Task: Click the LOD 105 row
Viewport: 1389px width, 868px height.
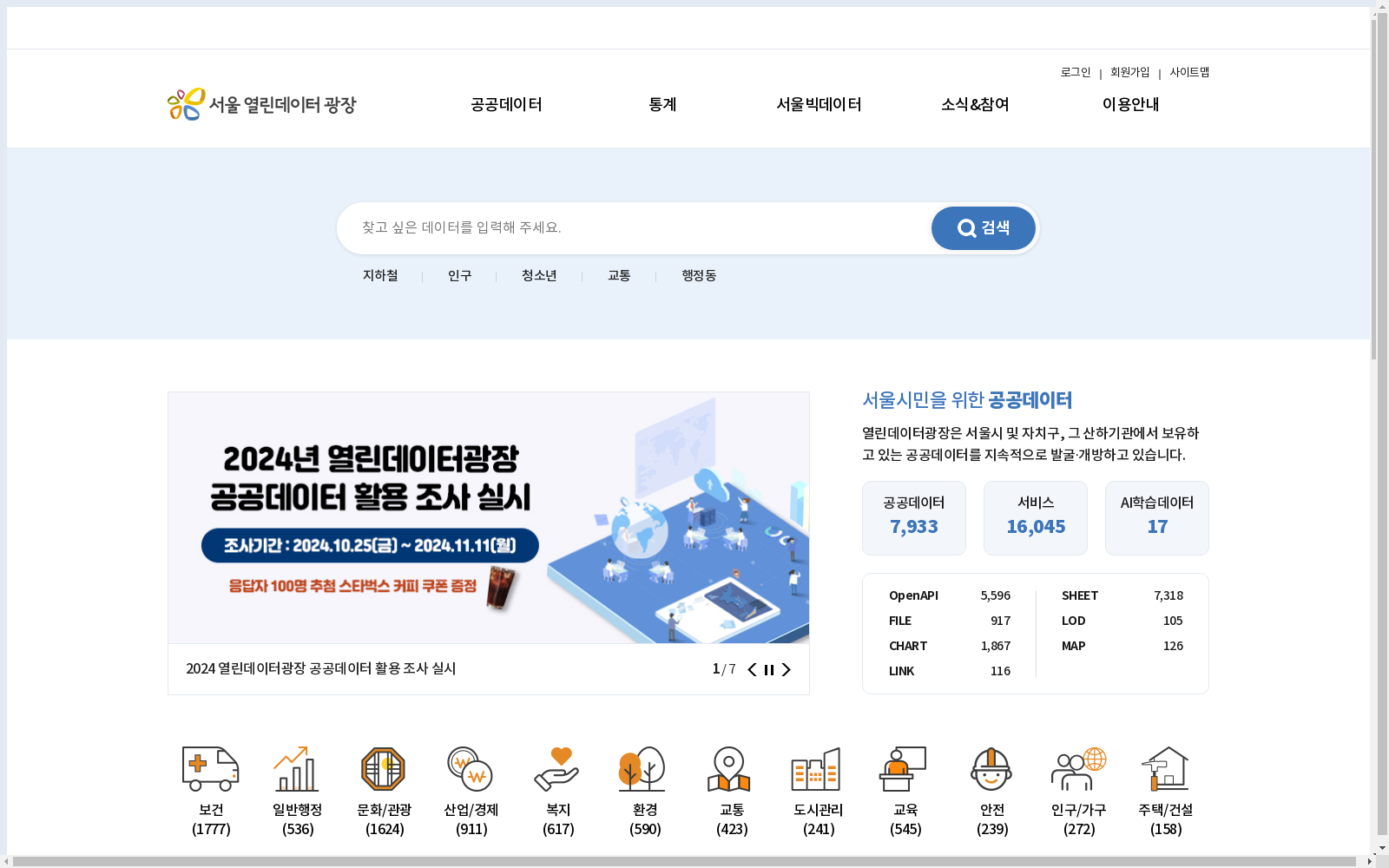Action: (1122, 621)
